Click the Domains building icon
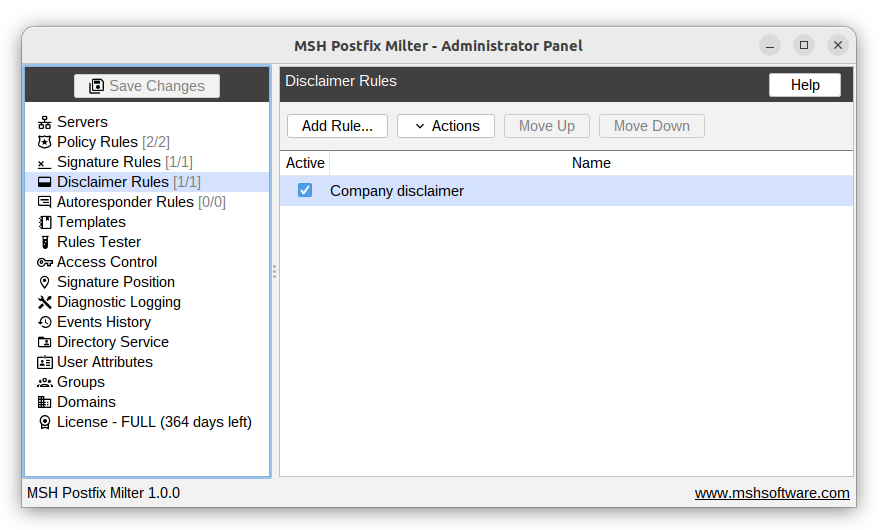This screenshot has height=530, width=881. (44, 402)
